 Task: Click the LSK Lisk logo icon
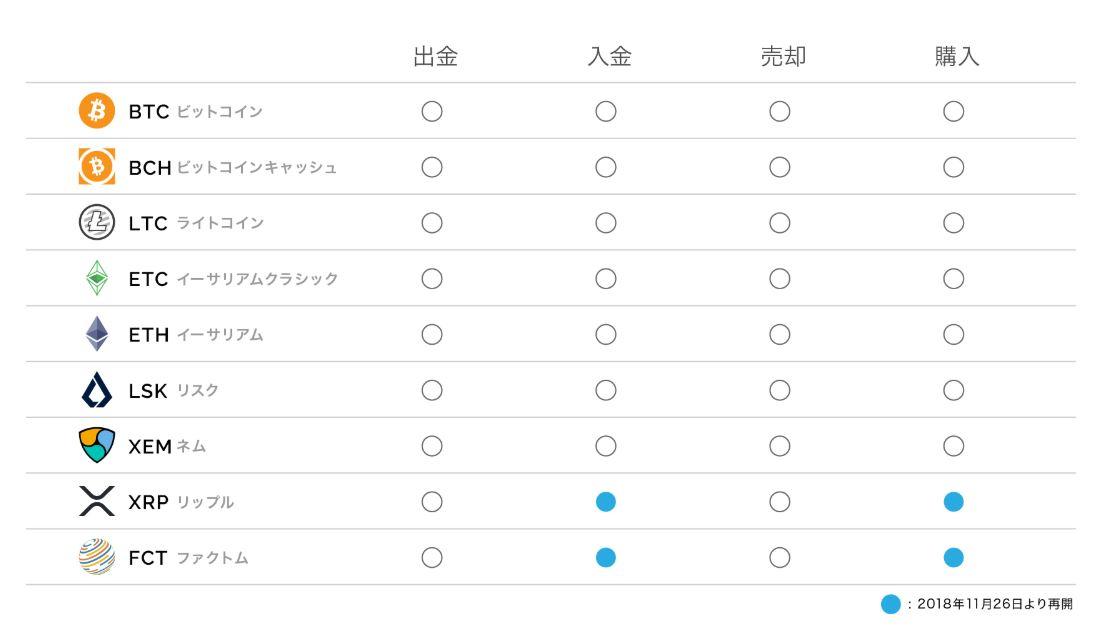97,390
